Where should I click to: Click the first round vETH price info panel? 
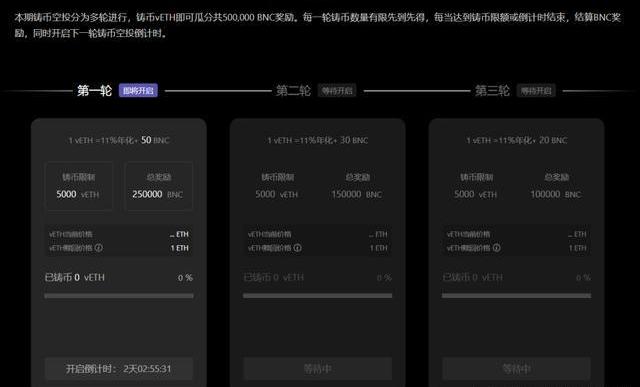[x=119, y=241]
